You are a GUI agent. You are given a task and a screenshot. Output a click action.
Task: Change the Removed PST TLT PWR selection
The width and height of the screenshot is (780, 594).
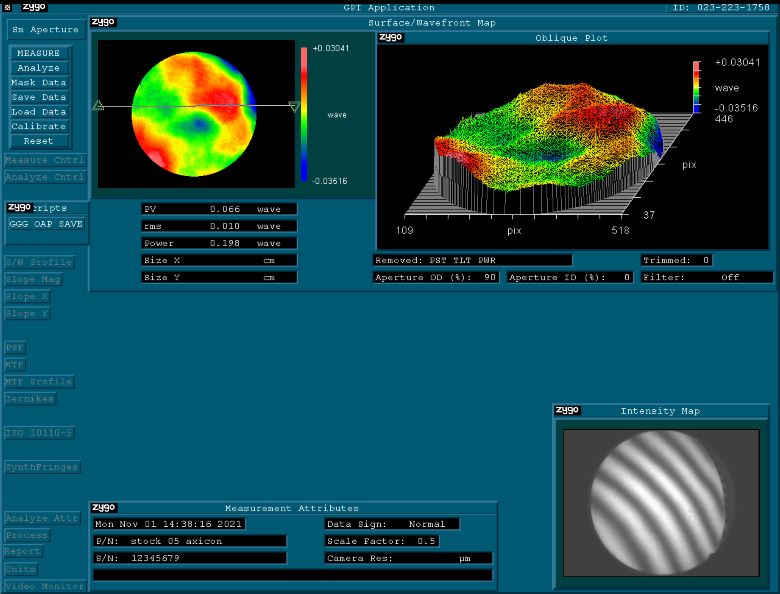(x=471, y=260)
